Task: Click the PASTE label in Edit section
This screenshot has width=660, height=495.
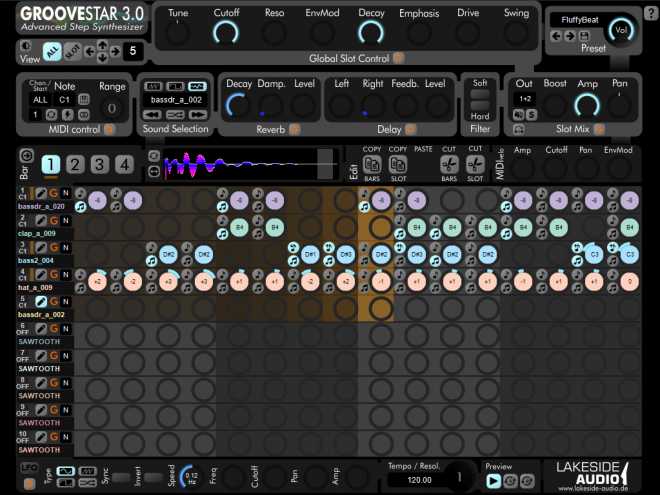Action: tap(423, 149)
